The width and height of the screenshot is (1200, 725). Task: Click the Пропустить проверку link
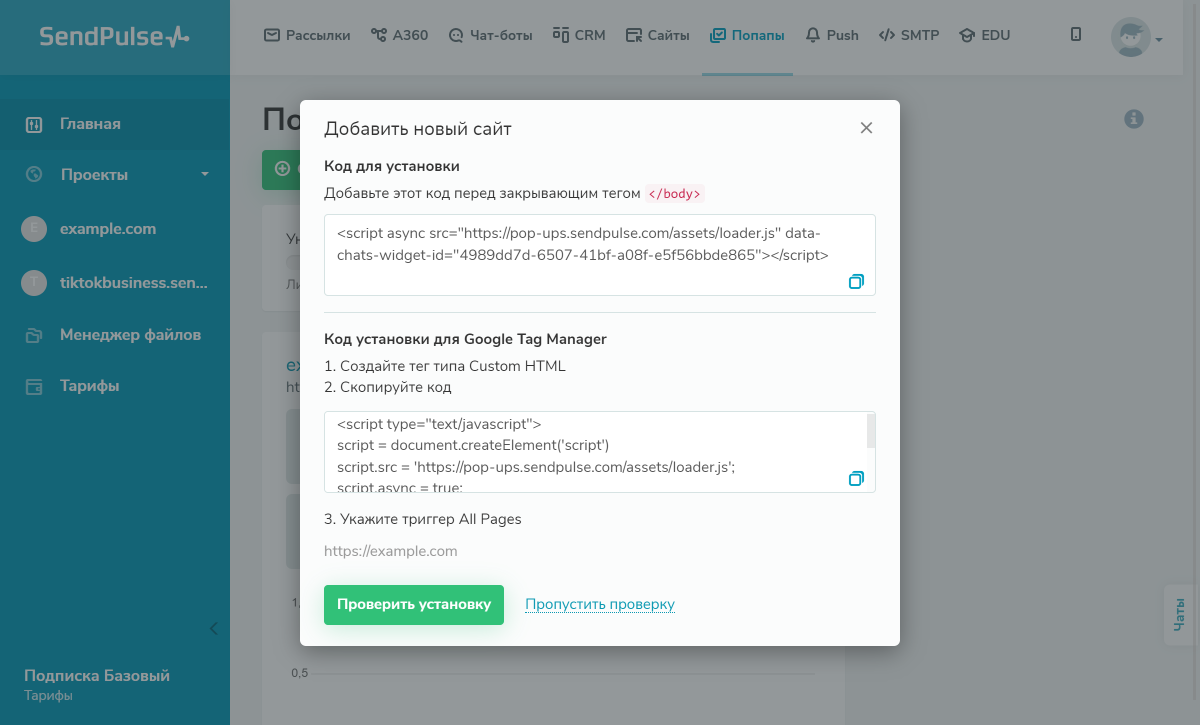[x=600, y=604]
